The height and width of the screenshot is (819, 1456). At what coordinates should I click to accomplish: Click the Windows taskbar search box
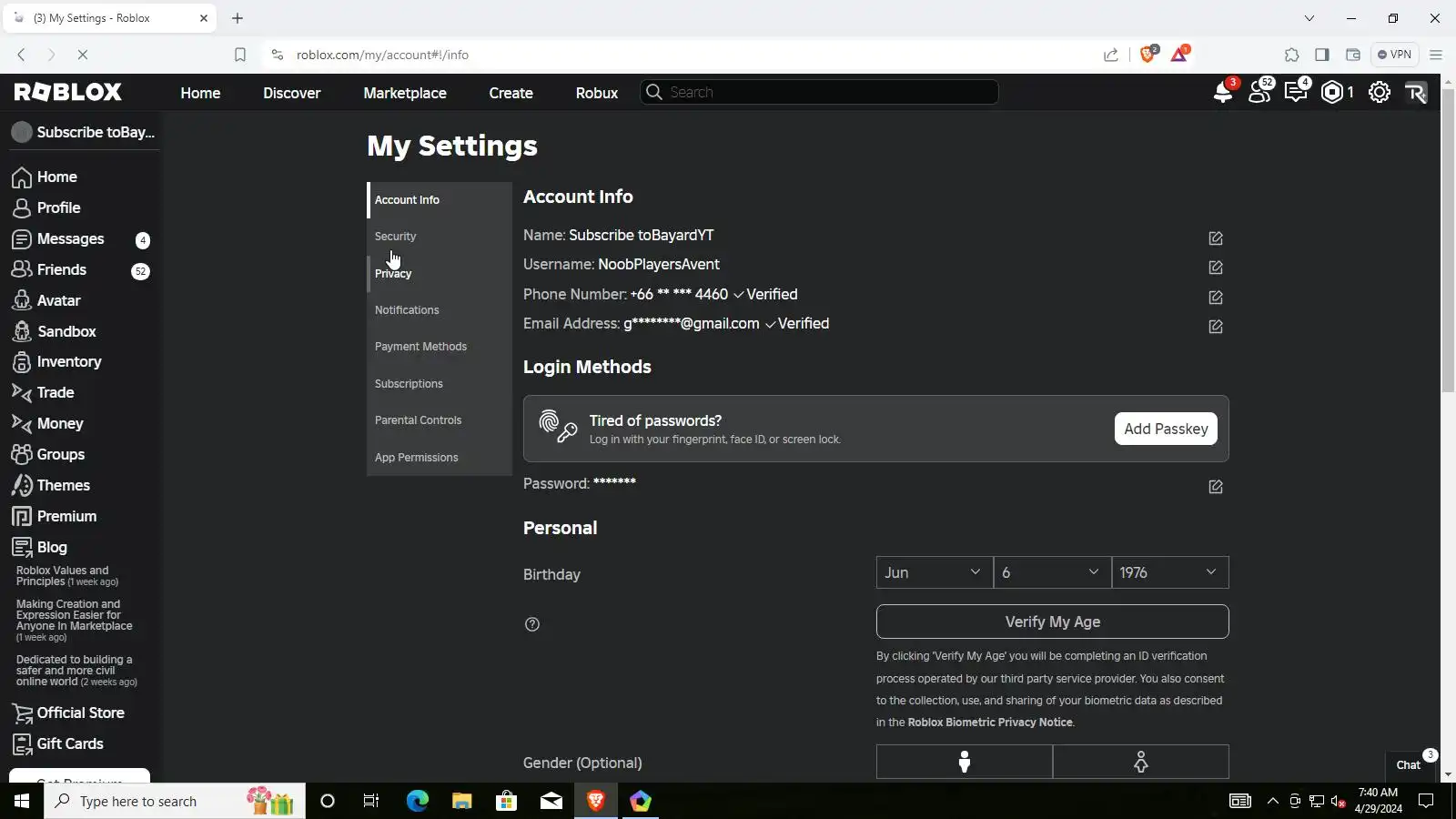[x=175, y=801]
